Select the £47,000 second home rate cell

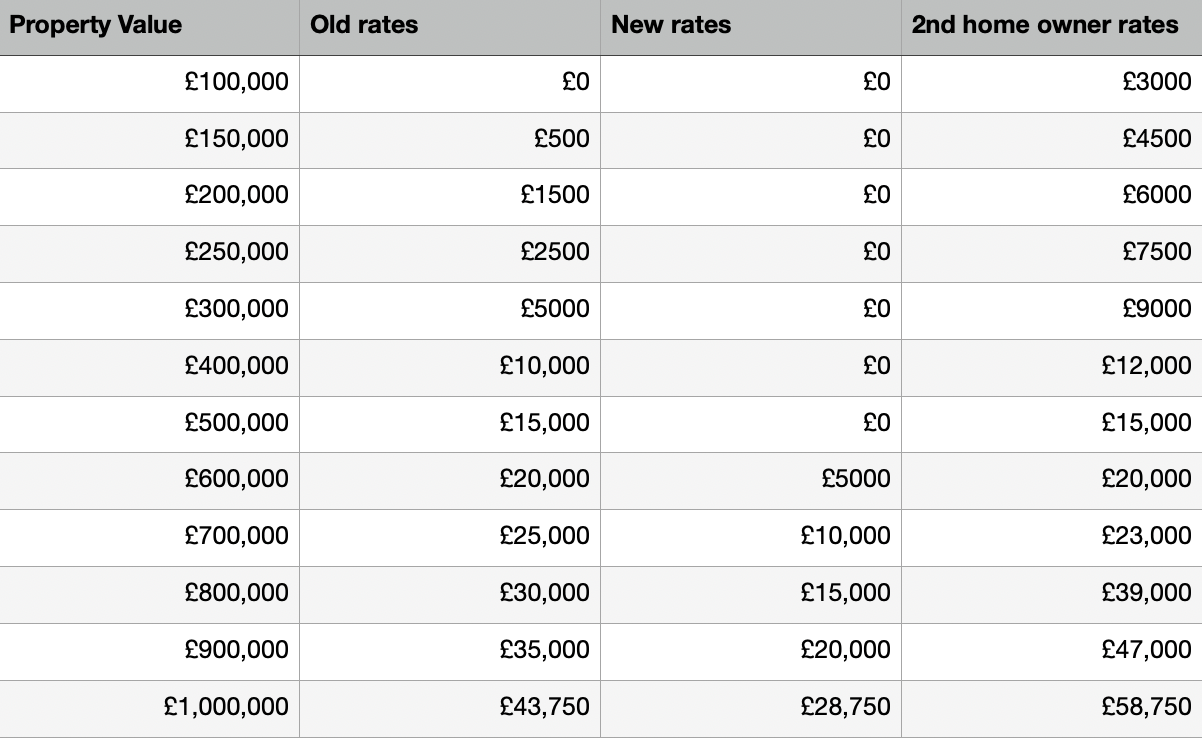coord(1052,652)
